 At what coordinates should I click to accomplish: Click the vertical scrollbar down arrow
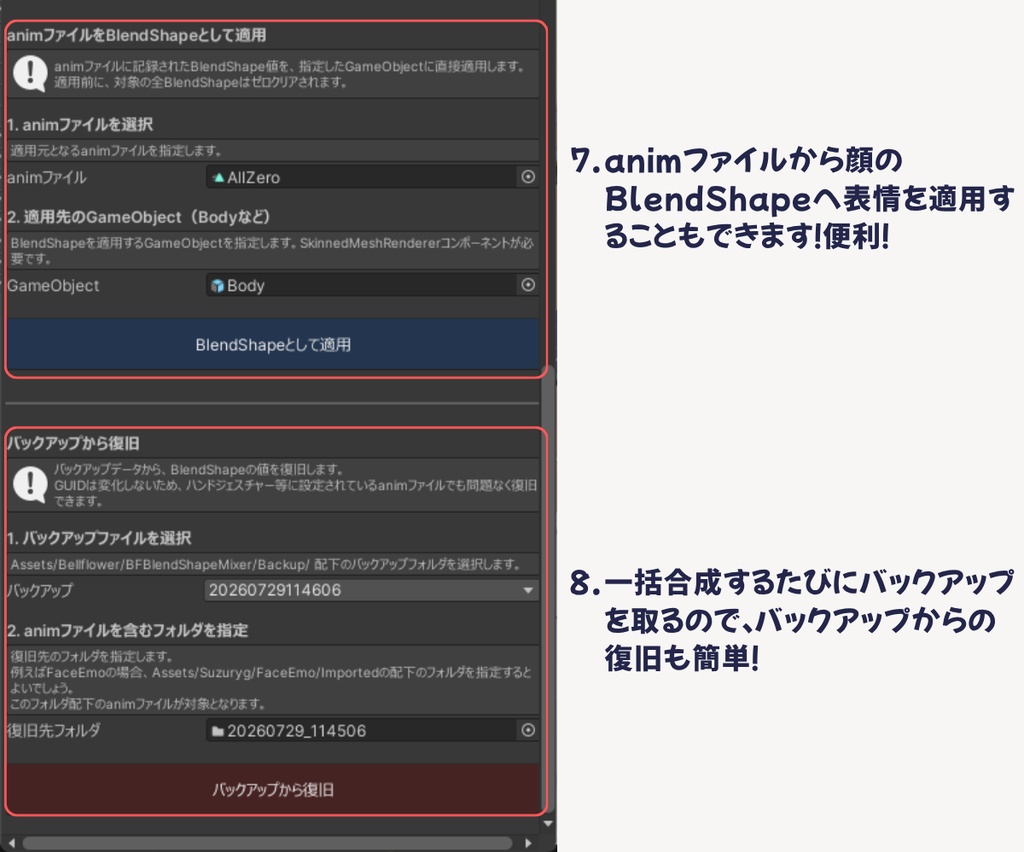(548, 824)
